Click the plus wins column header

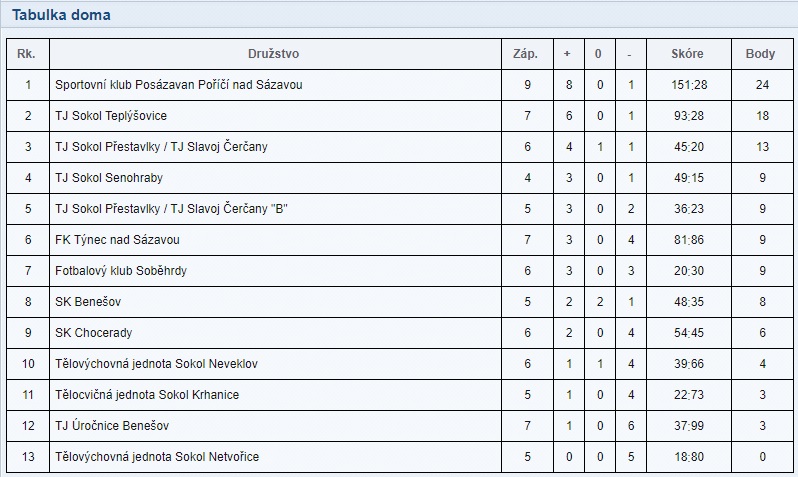(567, 54)
